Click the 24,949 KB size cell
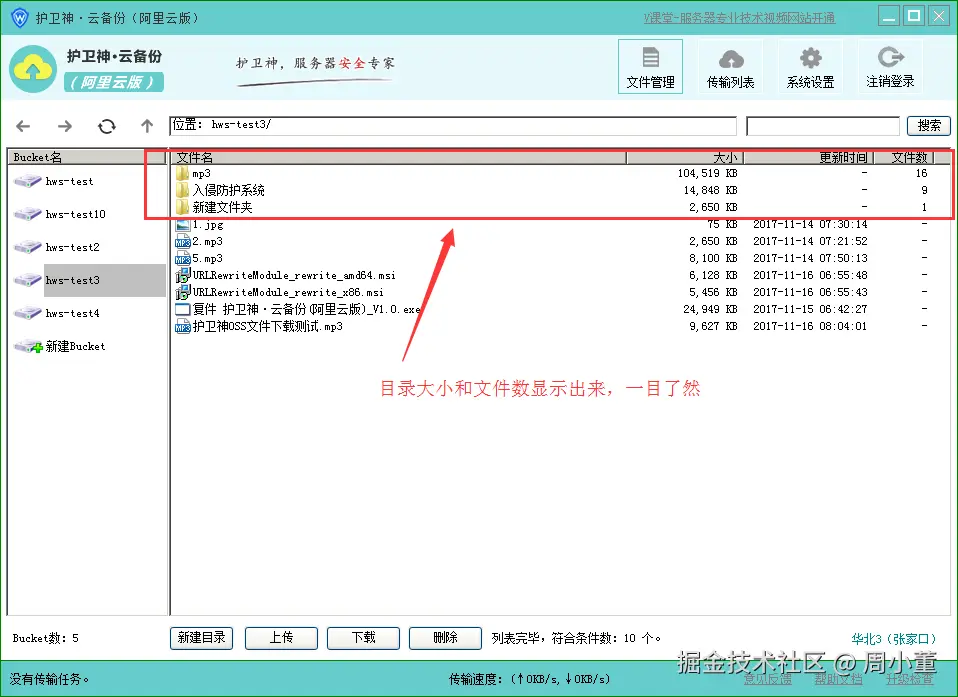The height and width of the screenshot is (697, 958). coord(710,310)
